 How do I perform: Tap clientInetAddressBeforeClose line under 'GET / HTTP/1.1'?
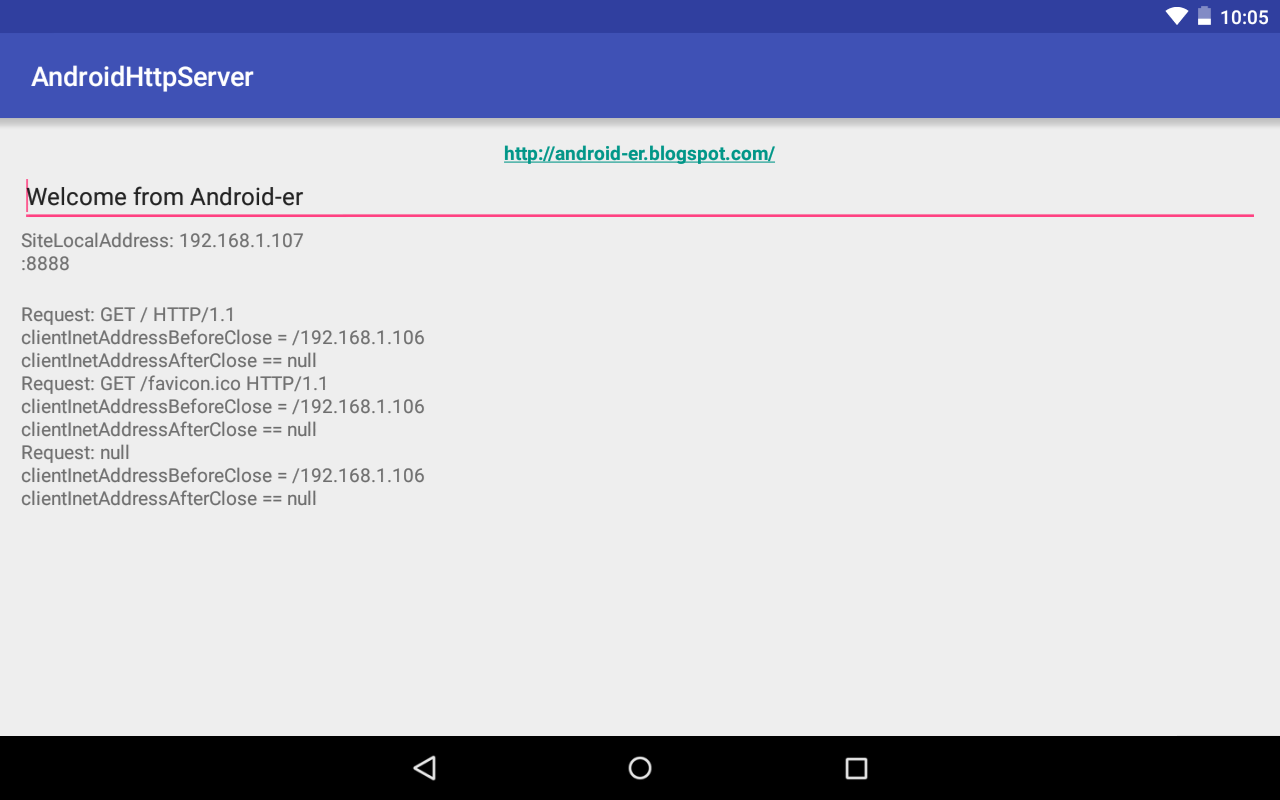click(x=223, y=338)
